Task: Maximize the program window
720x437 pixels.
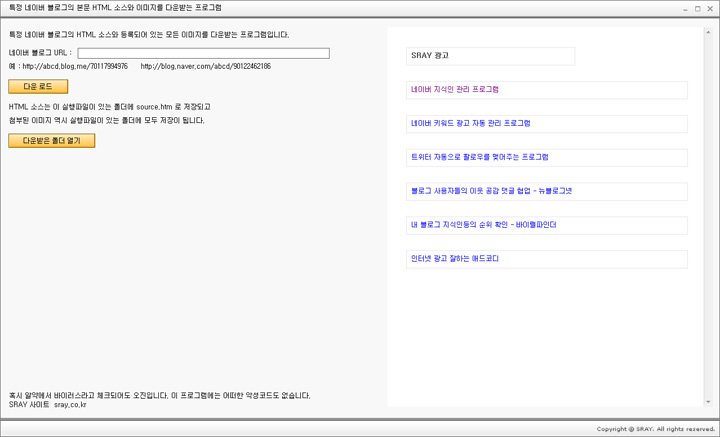Action: (x=697, y=8)
